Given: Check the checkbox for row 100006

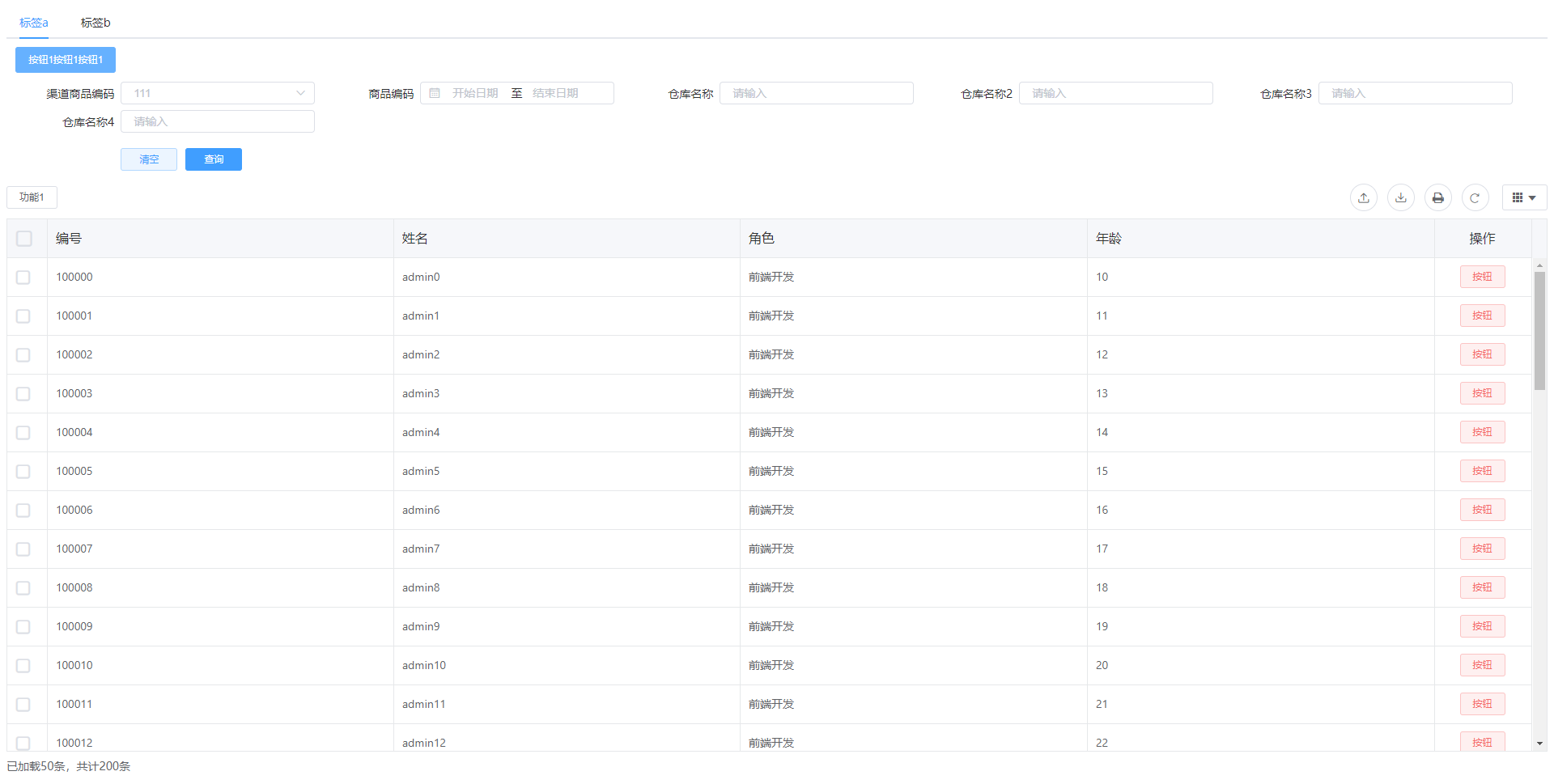Looking at the screenshot, I should point(23,511).
